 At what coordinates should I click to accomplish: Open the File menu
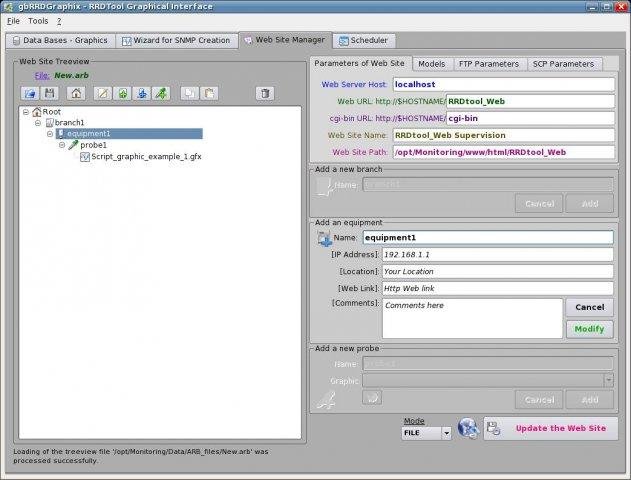coord(13,21)
